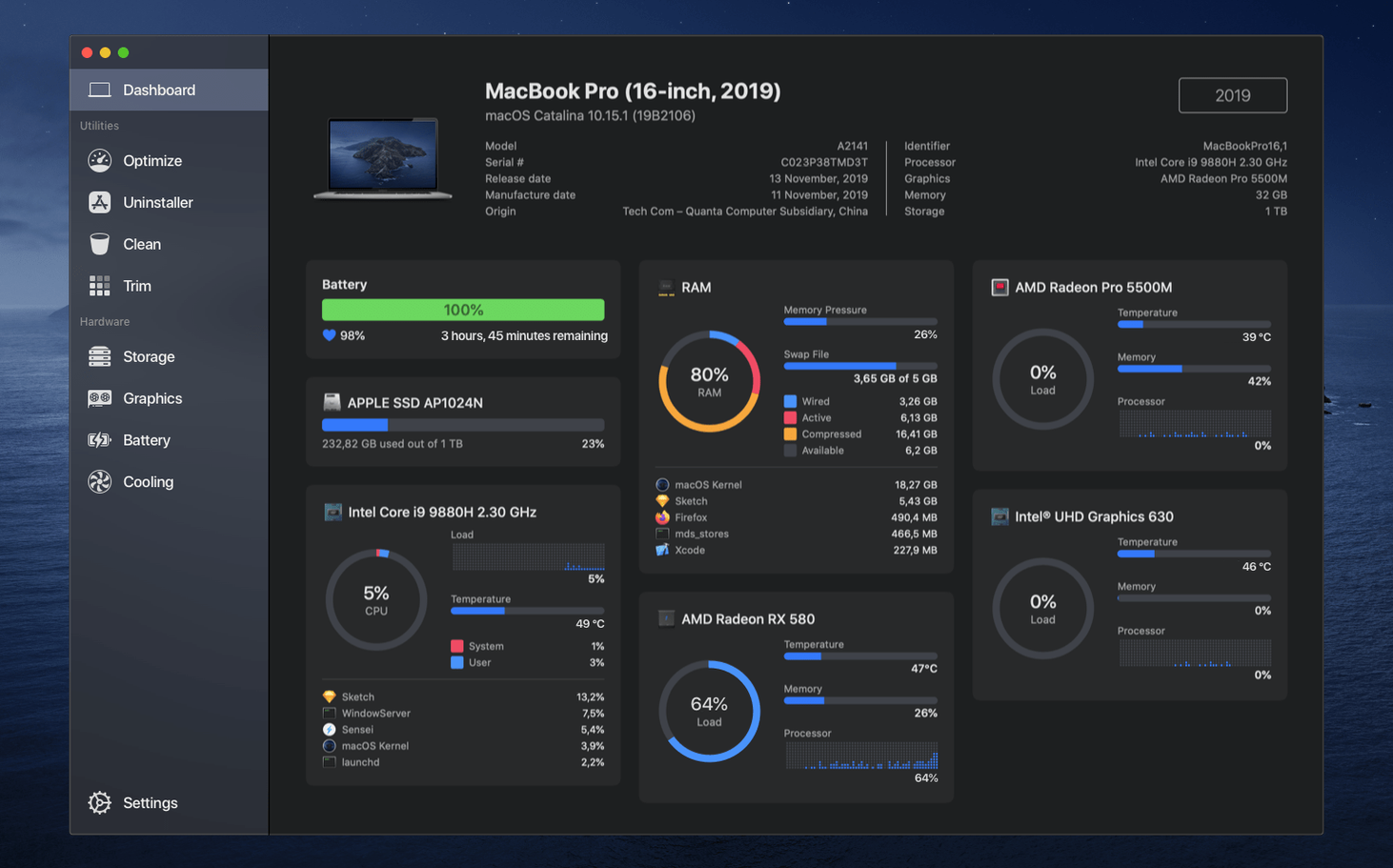Click the Intel UHD Graphics 630 chip icon

[999, 516]
